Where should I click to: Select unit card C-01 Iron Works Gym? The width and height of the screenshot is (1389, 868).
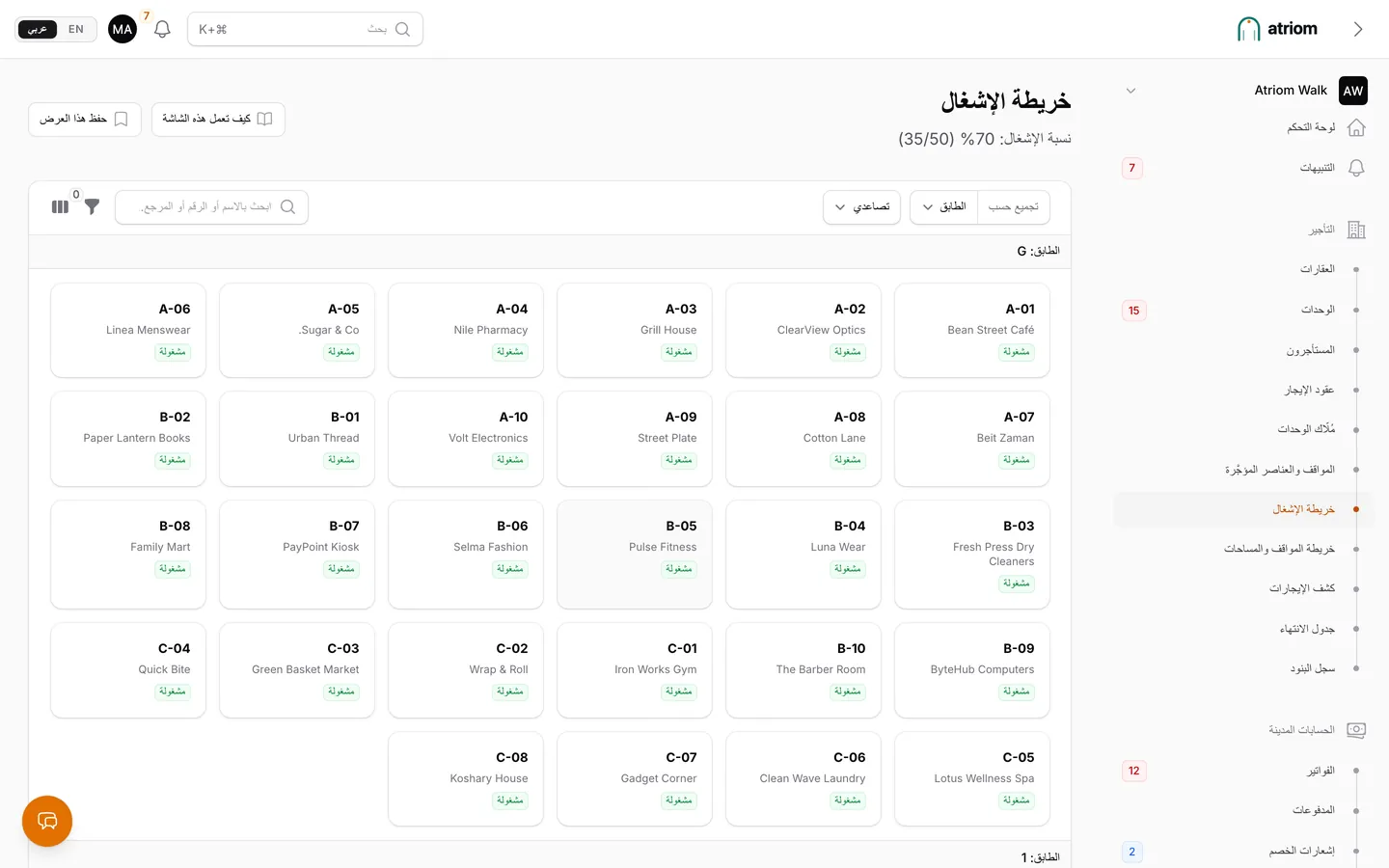click(635, 669)
